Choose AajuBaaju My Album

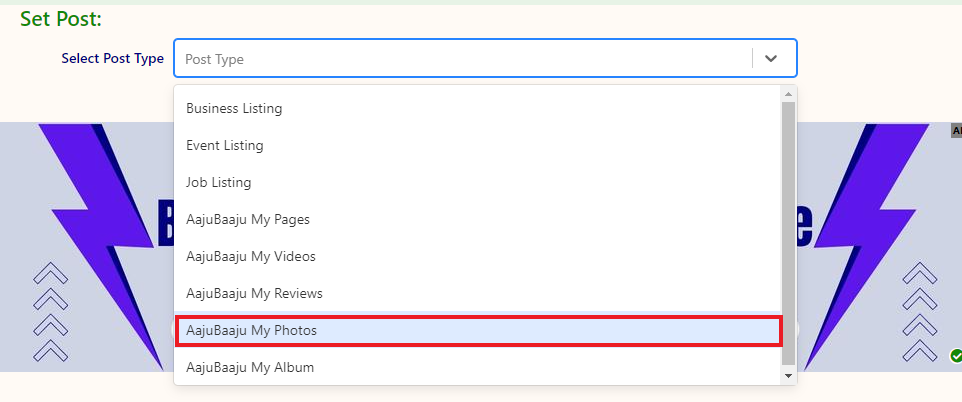250,367
